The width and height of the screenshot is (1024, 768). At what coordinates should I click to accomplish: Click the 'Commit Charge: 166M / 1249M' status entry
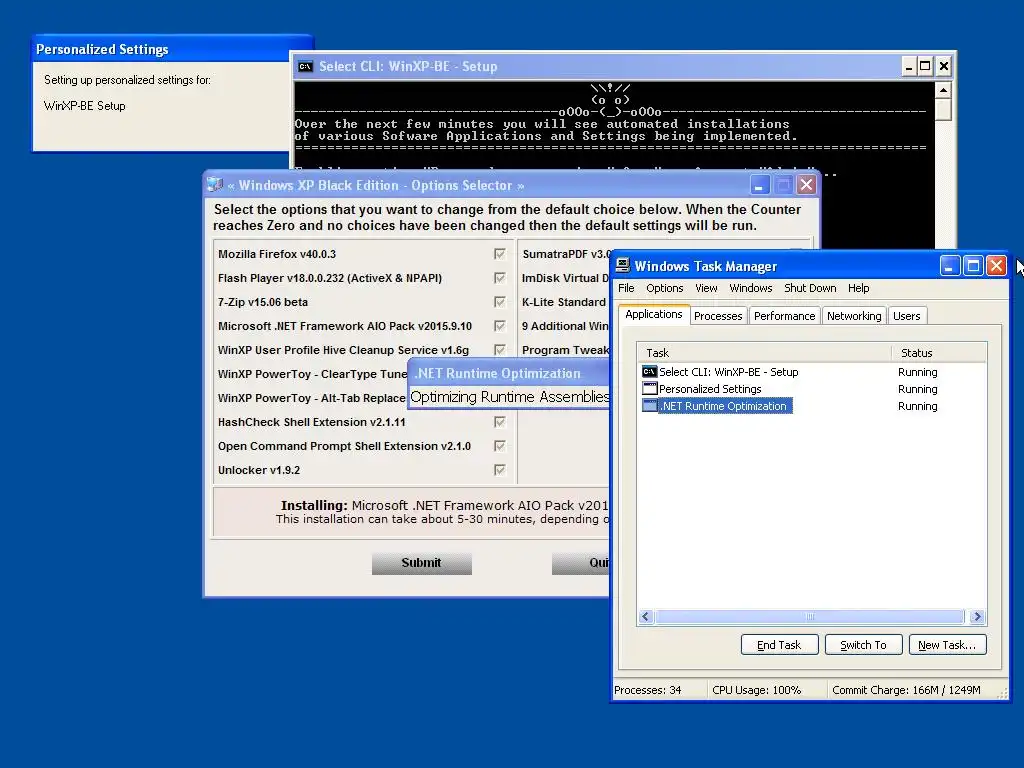coord(906,690)
